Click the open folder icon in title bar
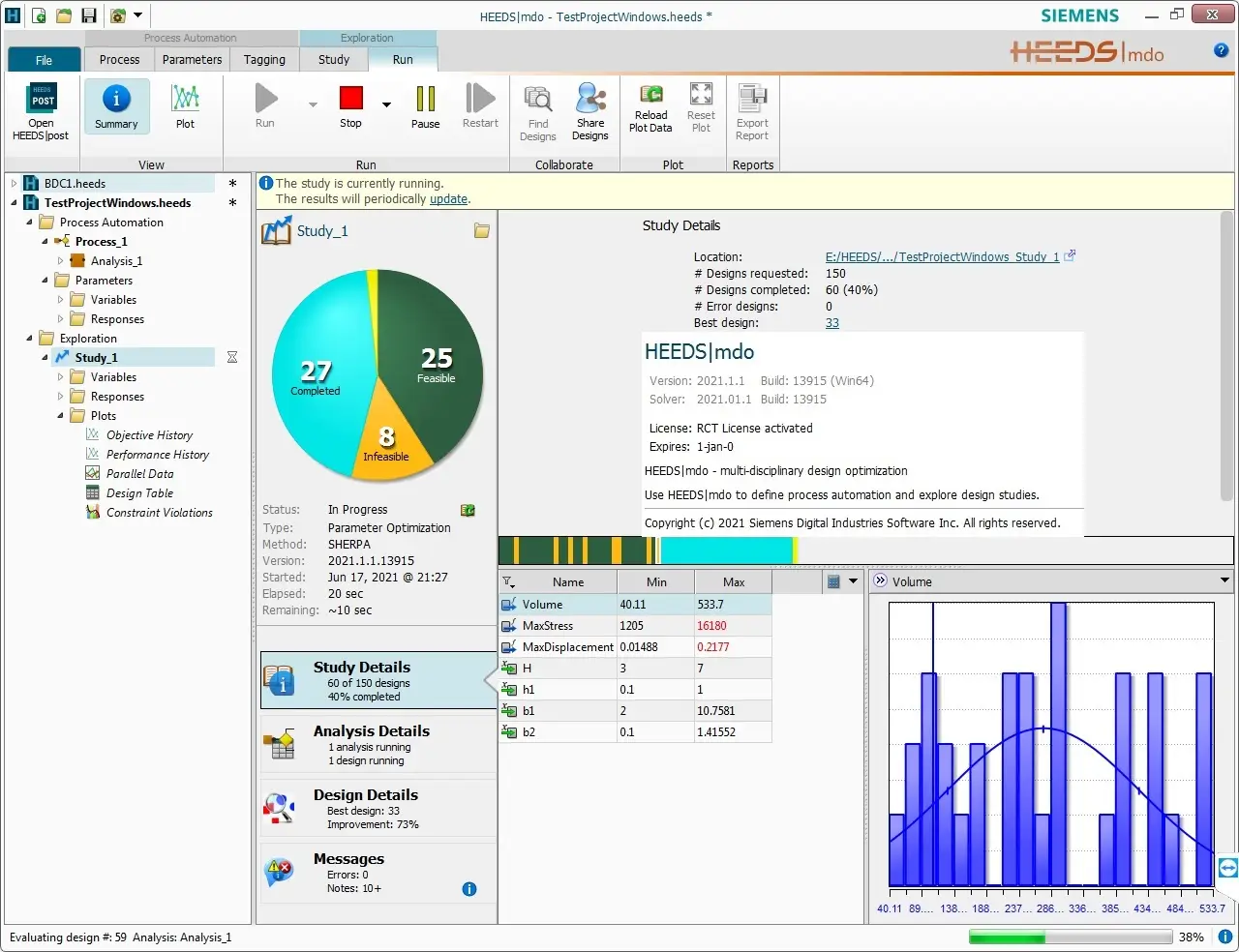 [64, 15]
